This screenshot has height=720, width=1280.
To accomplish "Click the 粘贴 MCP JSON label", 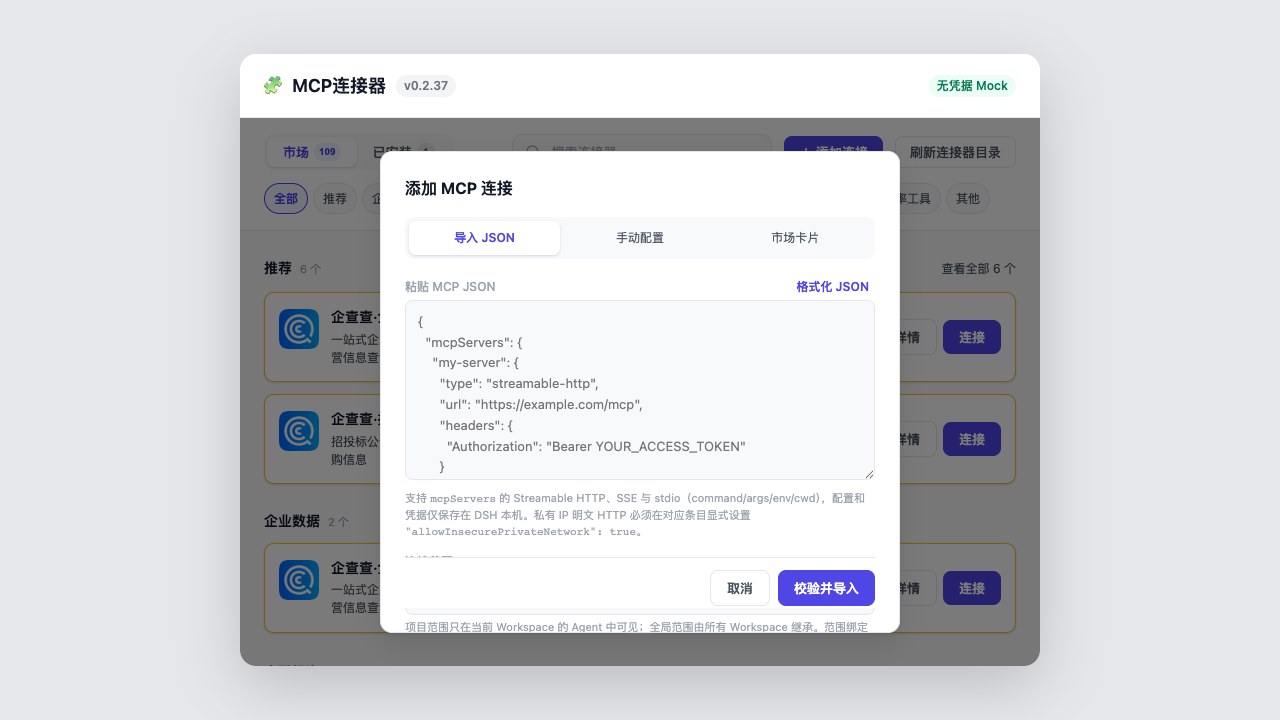I will pos(450,287).
